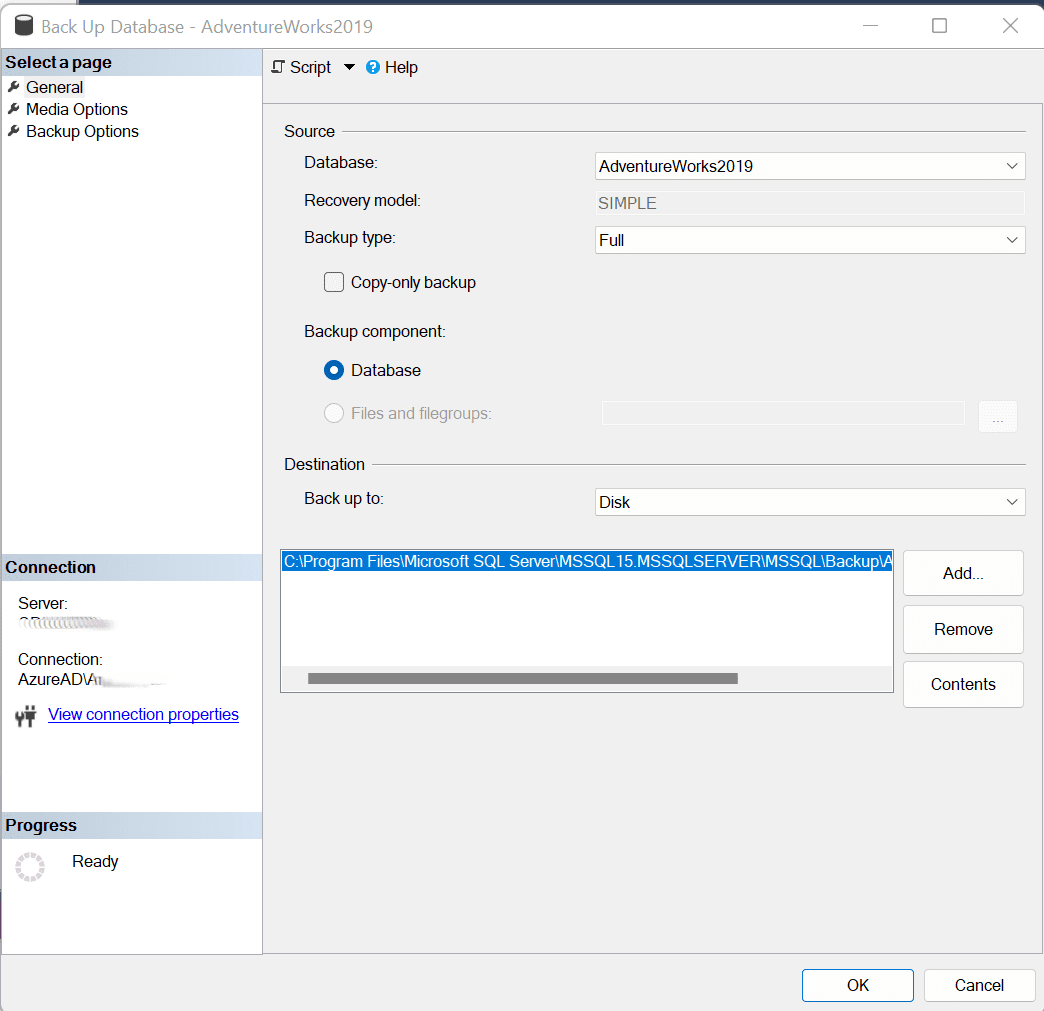Click the Recovery model SIMPLE field
The height and width of the screenshot is (1011, 1044).
(810, 203)
